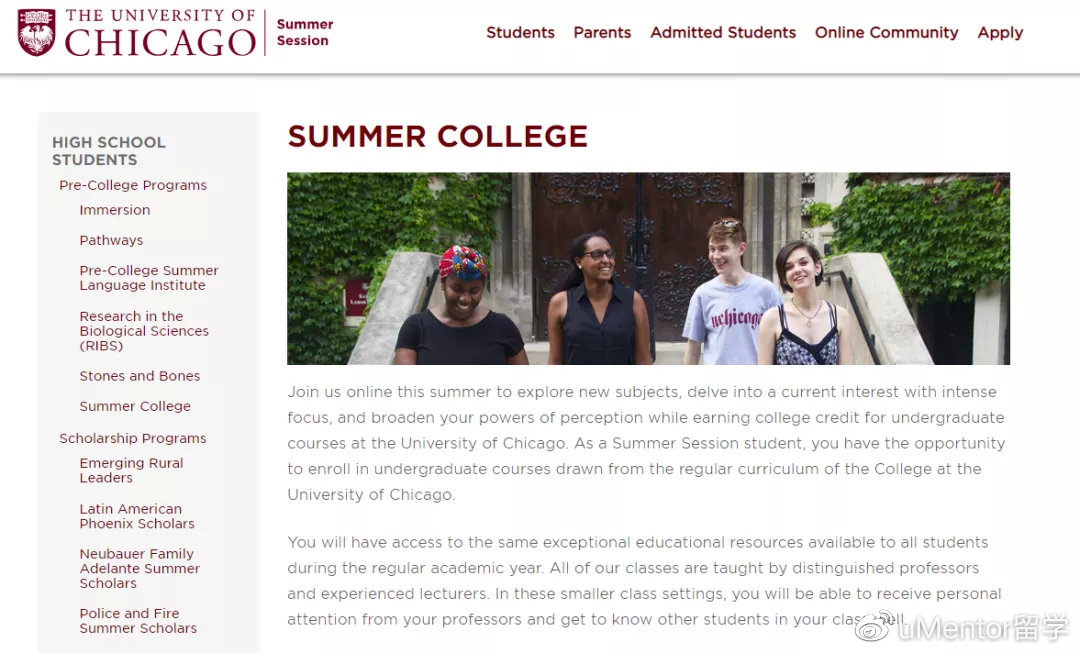Open Research in the Biological Sciences (RIBS)

tap(144, 331)
